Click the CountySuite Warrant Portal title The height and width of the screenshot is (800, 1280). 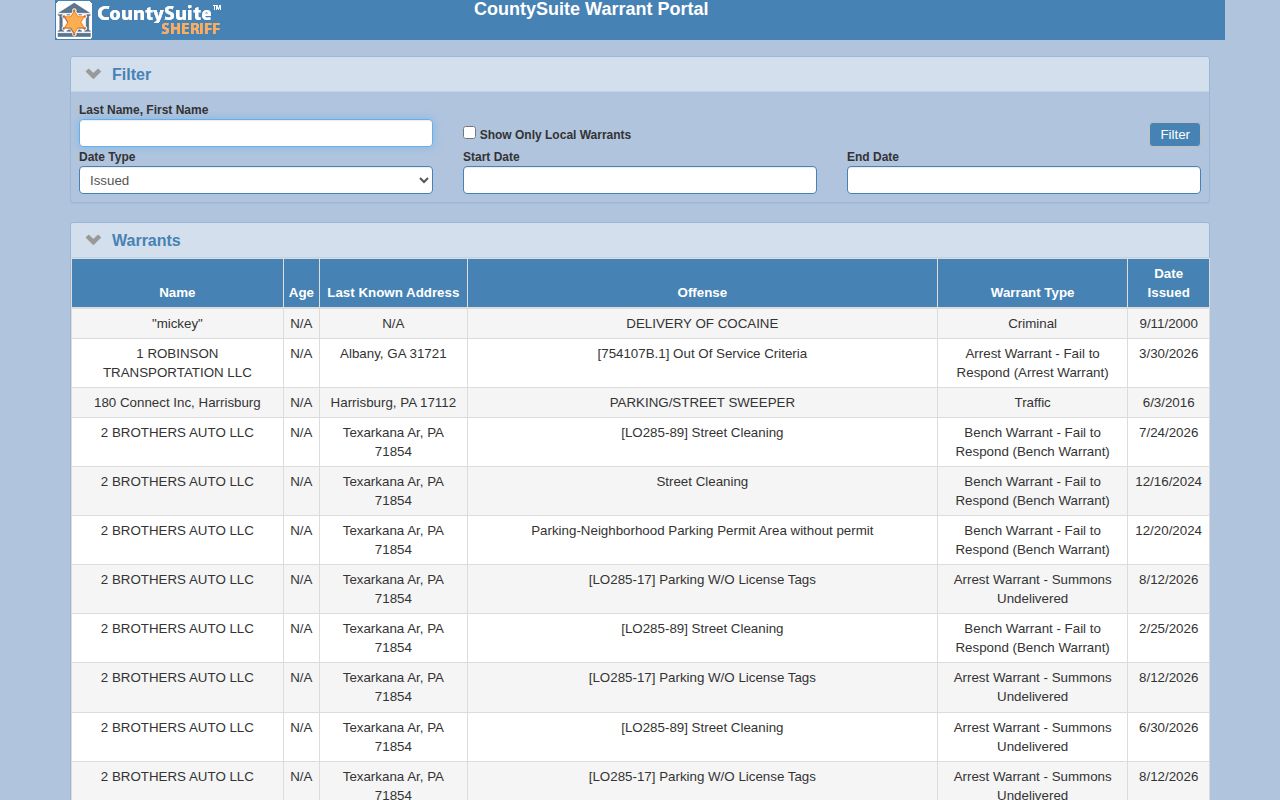(x=591, y=9)
